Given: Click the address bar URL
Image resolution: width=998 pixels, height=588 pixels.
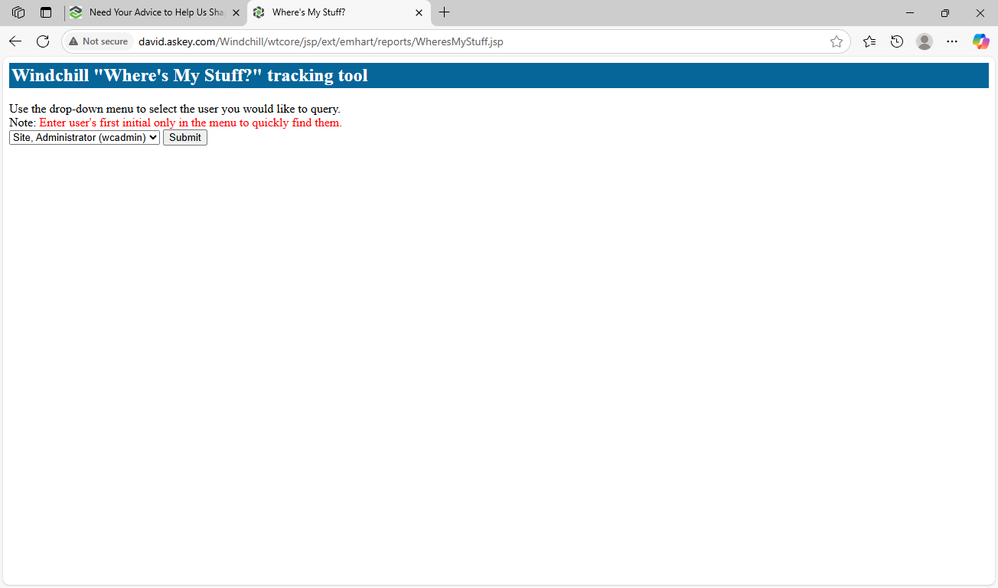Looking at the screenshot, I should click(x=321, y=41).
